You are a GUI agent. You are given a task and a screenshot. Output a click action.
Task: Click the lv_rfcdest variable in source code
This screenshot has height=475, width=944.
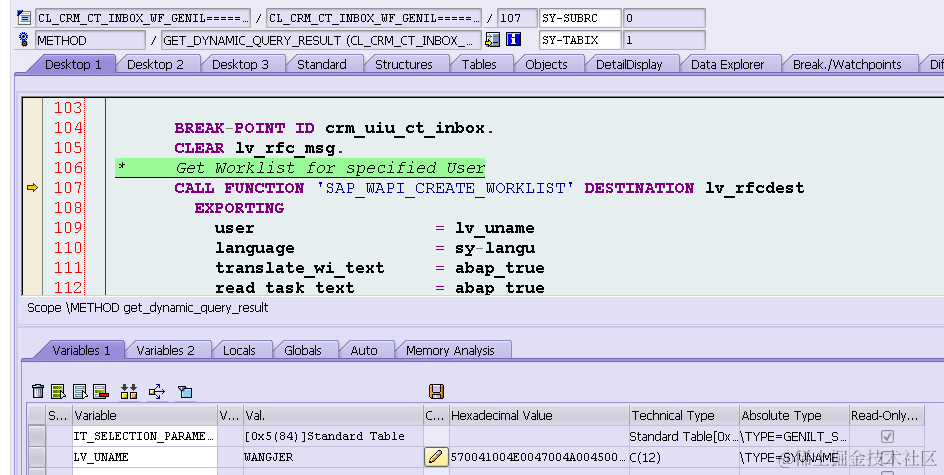(755, 188)
